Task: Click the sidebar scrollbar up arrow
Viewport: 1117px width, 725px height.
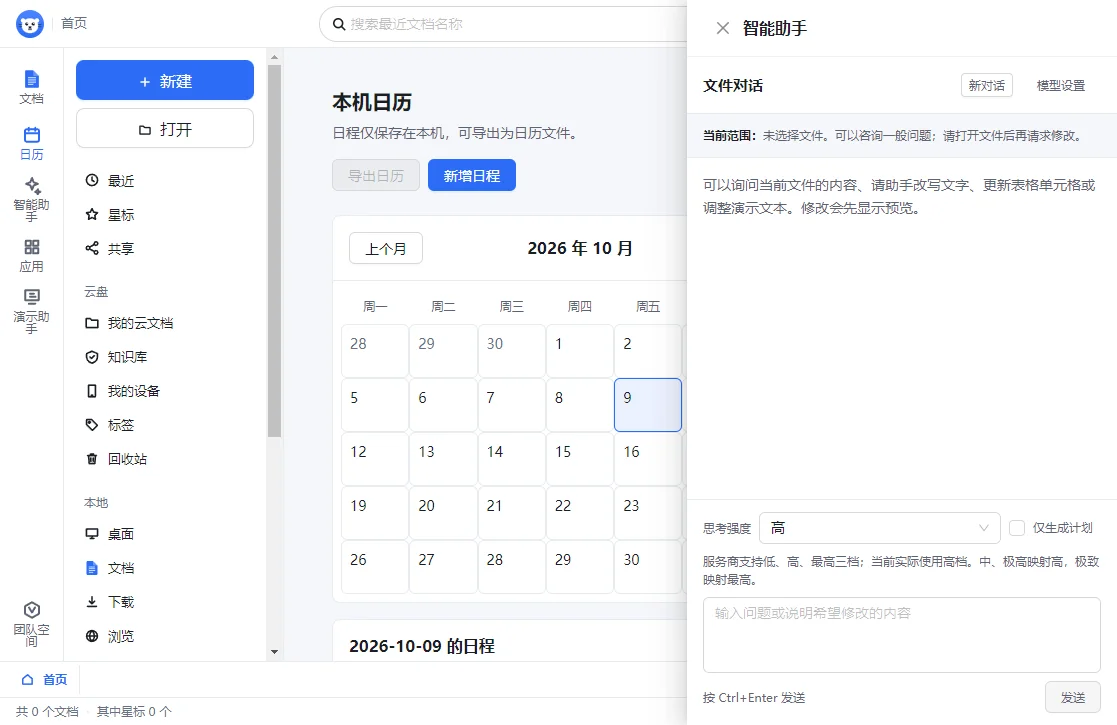Action: coord(274,56)
